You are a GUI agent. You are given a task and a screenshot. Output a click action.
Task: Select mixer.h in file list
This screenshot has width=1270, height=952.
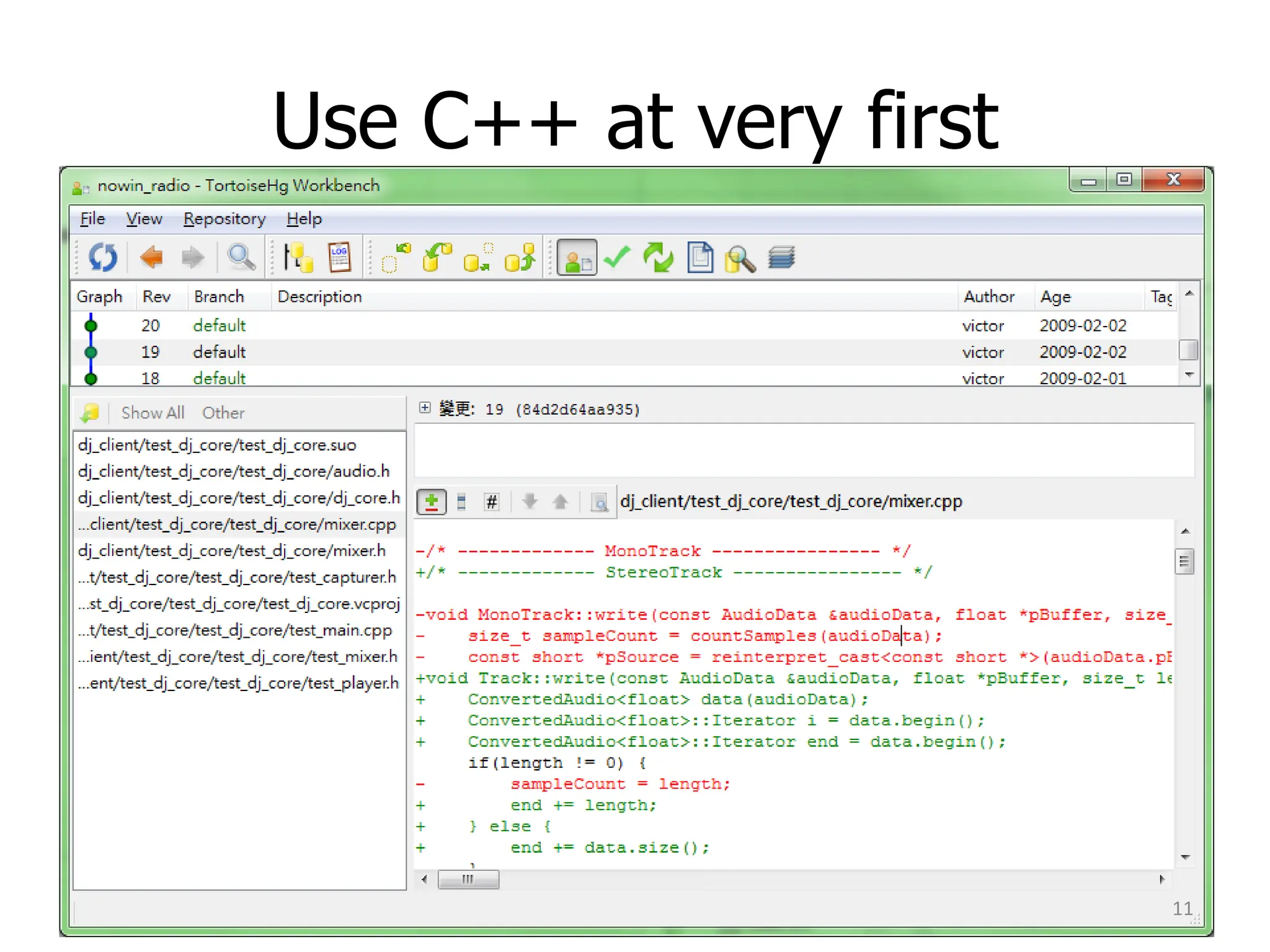[x=239, y=551]
